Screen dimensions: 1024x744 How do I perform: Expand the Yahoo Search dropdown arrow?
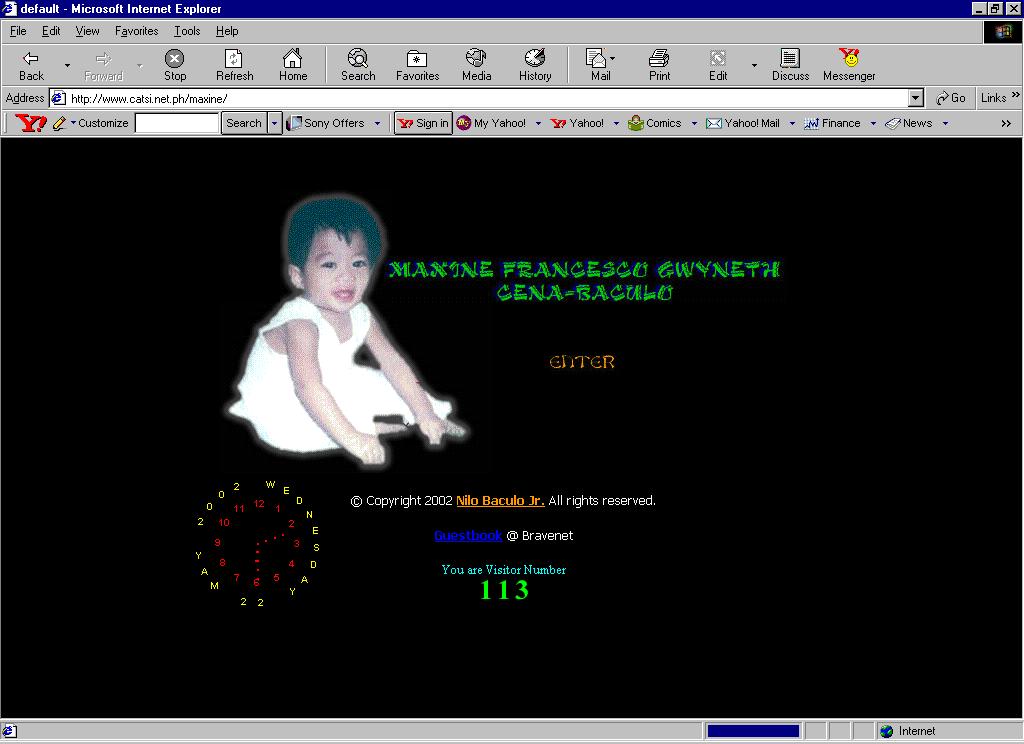[274, 123]
